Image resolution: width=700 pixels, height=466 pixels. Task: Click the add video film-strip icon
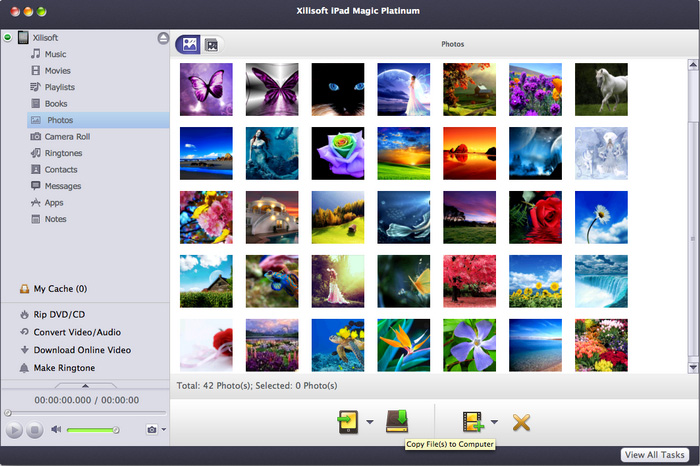pos(472,421)
